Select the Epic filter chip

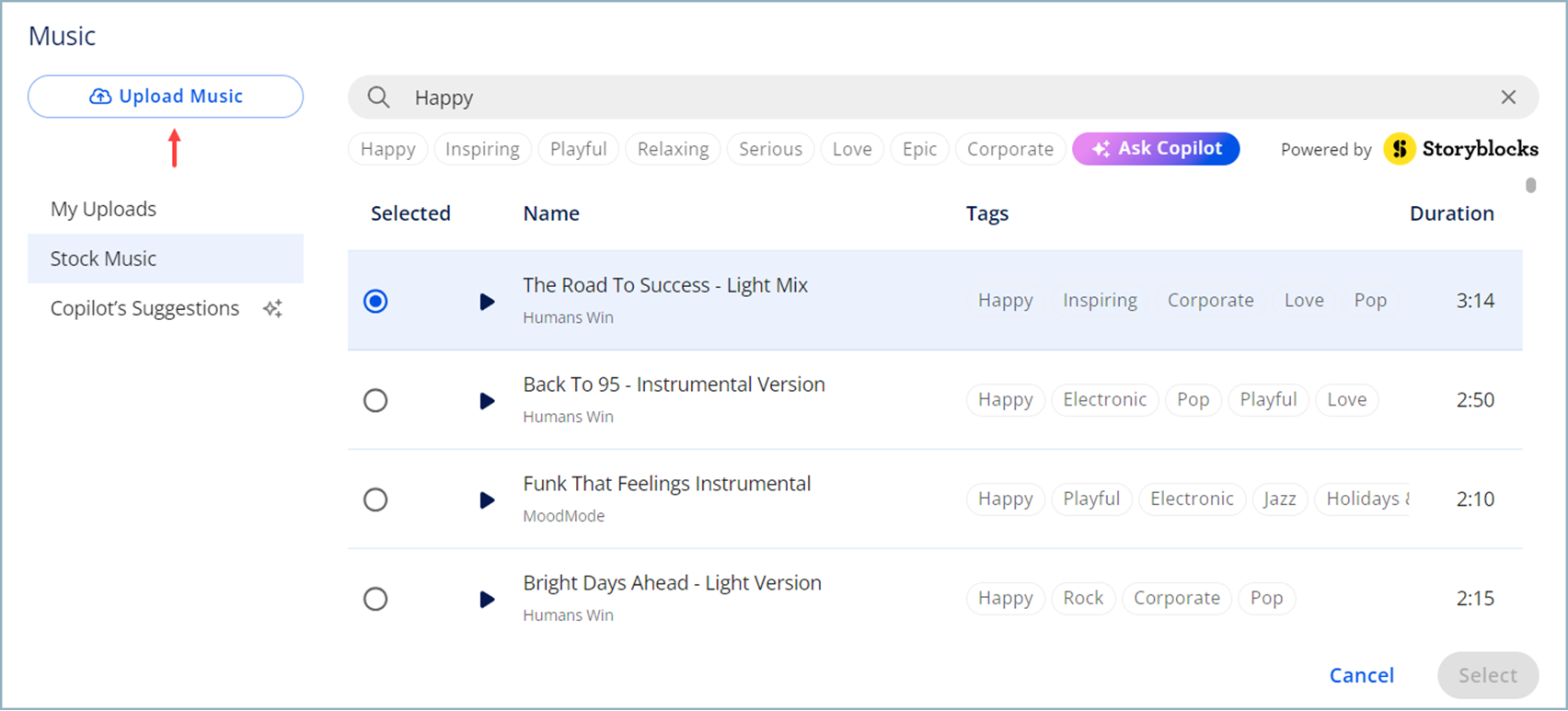tap(919, 149)
